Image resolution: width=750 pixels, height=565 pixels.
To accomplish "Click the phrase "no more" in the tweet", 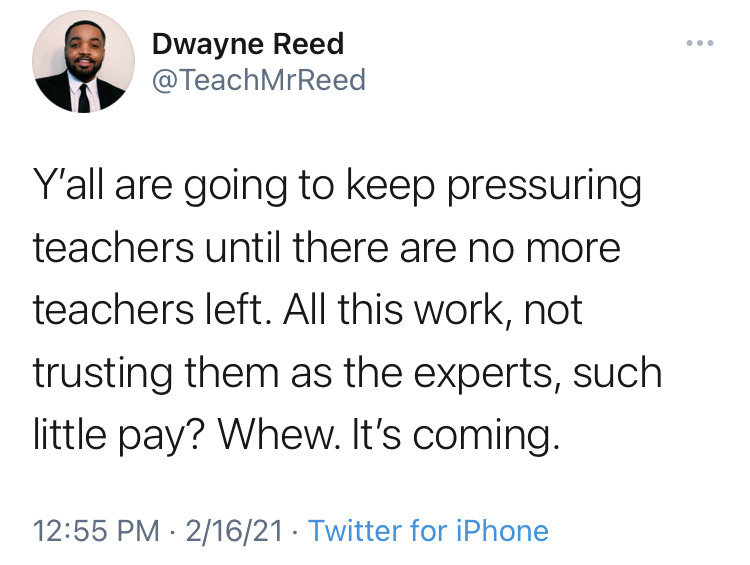I will (547, 249).
